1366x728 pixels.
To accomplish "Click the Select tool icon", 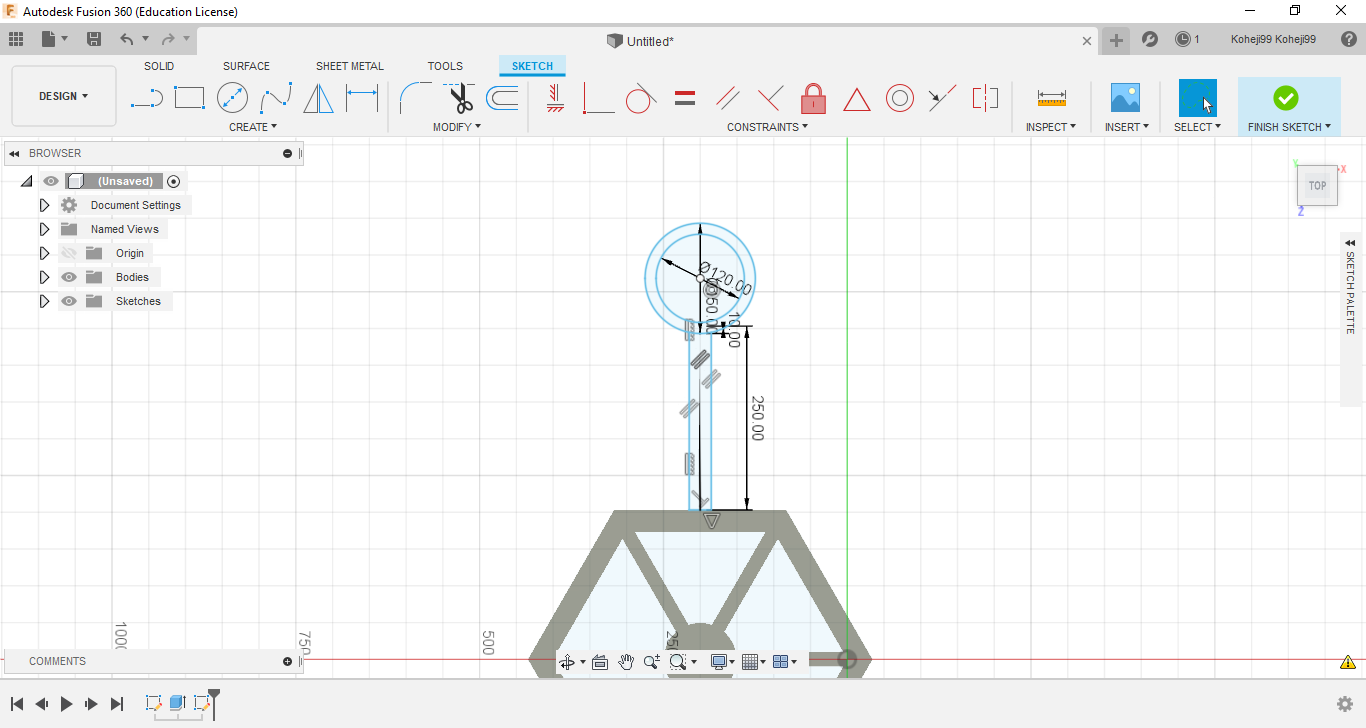I will coord(1198,98).
